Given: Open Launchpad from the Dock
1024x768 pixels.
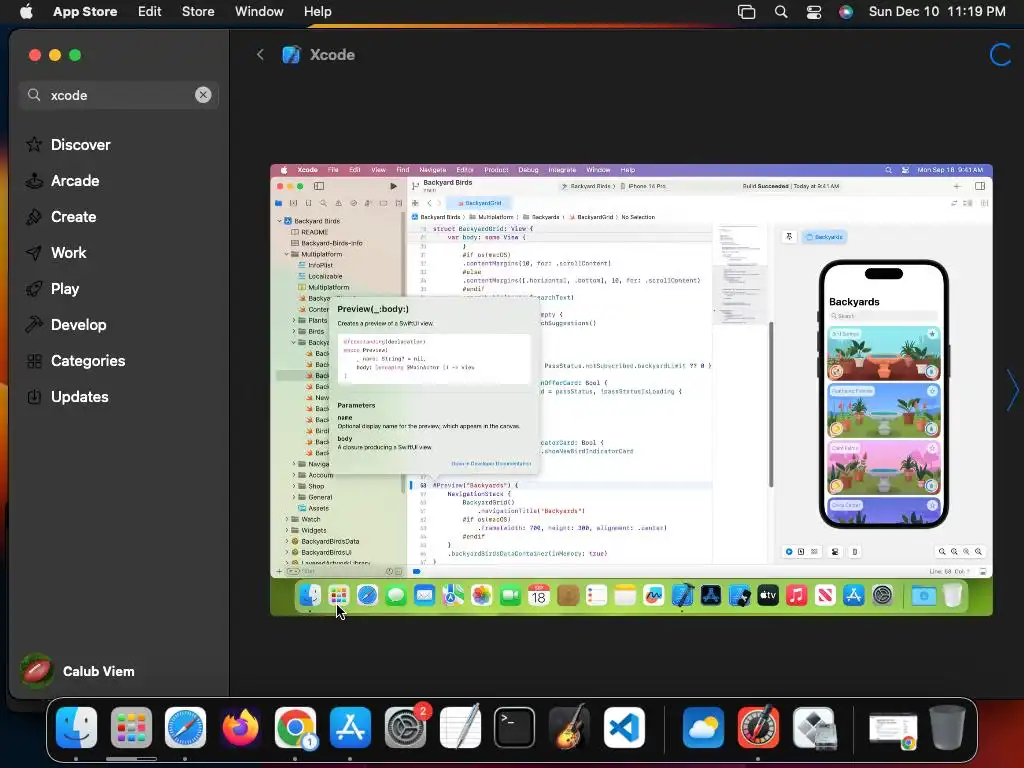Looking at the screenshot, I should click(131, 727).
